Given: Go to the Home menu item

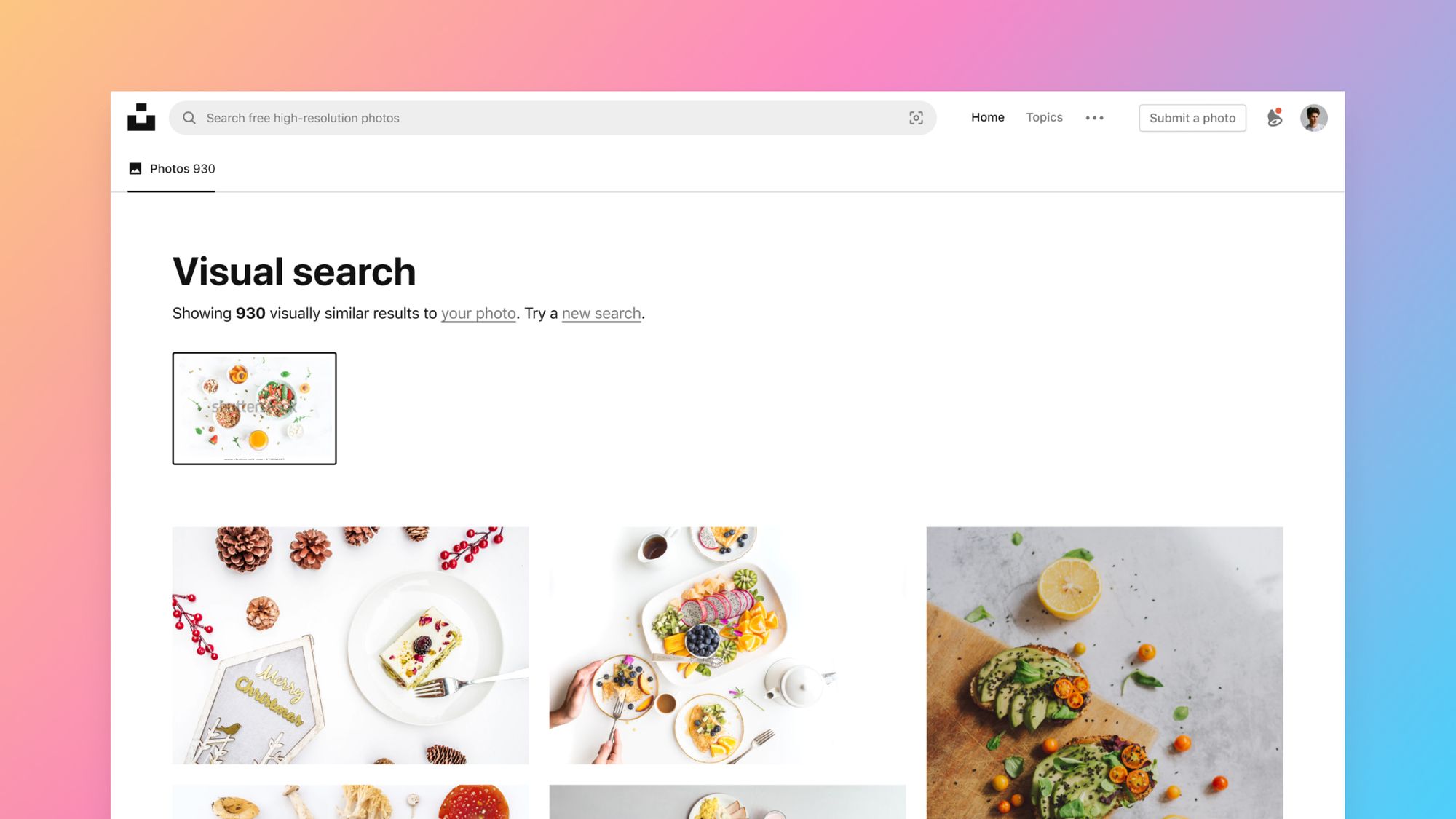Looking at the screenshot, I should point(987,117).
